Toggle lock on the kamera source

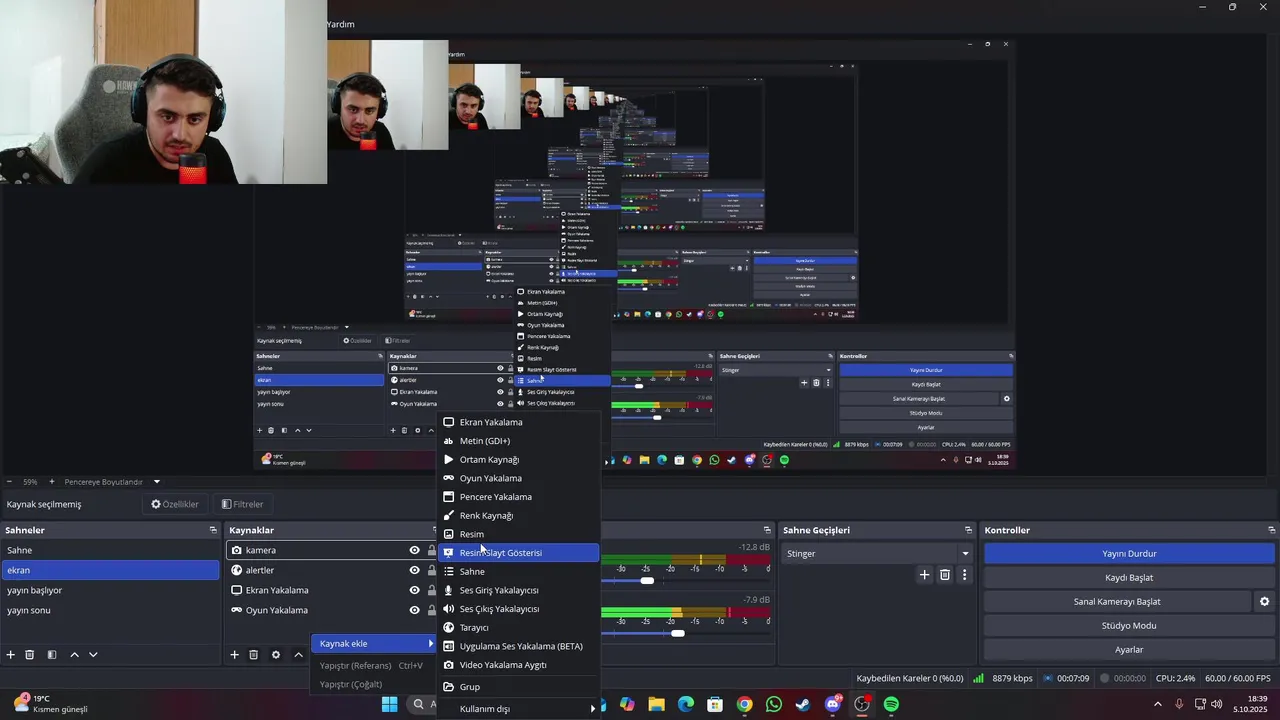(x=432, y=550)
